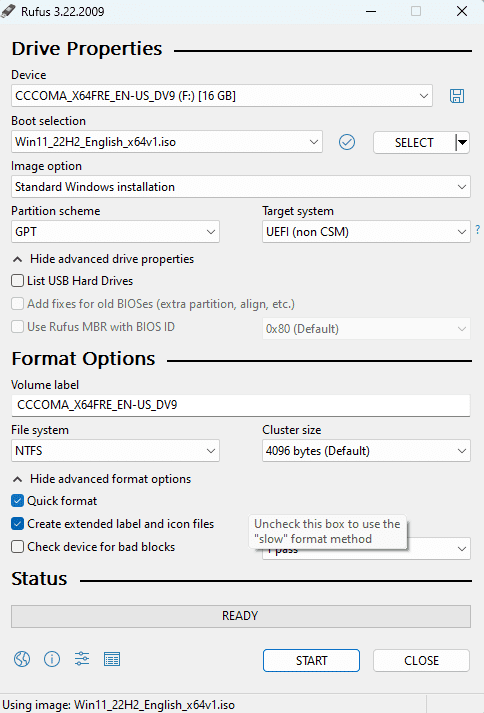Click the SELECT button
Screen dimensions: 484x713
click(414, 142)
